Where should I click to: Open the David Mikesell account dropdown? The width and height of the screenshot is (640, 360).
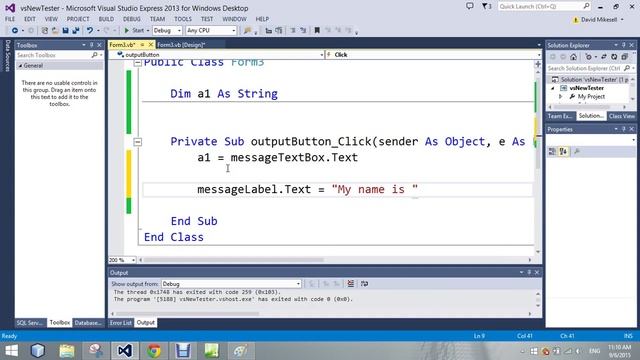pyautogui.click(x=599, y=20)
